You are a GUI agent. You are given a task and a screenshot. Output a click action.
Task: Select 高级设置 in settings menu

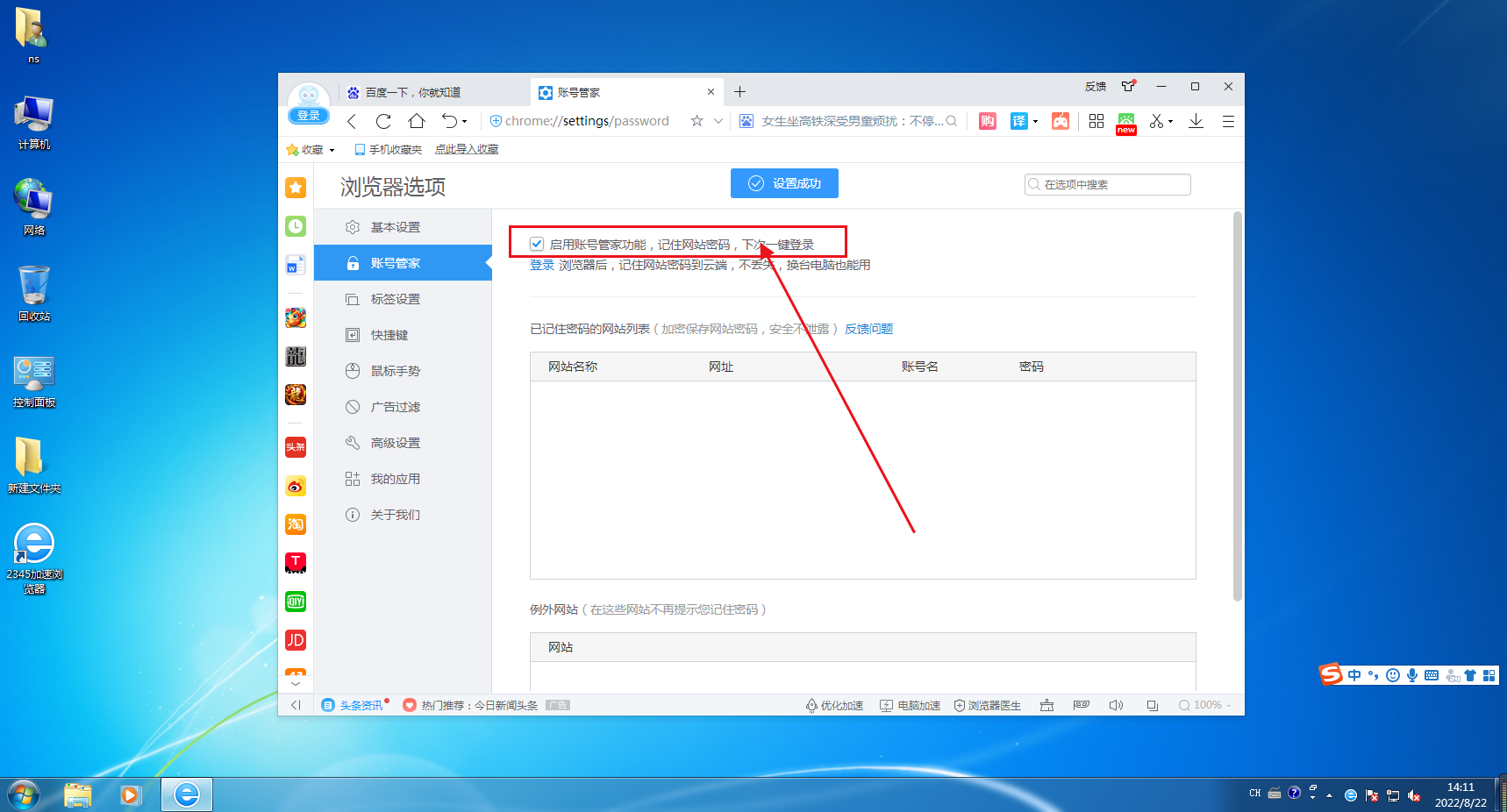click(x=403, y=443)
